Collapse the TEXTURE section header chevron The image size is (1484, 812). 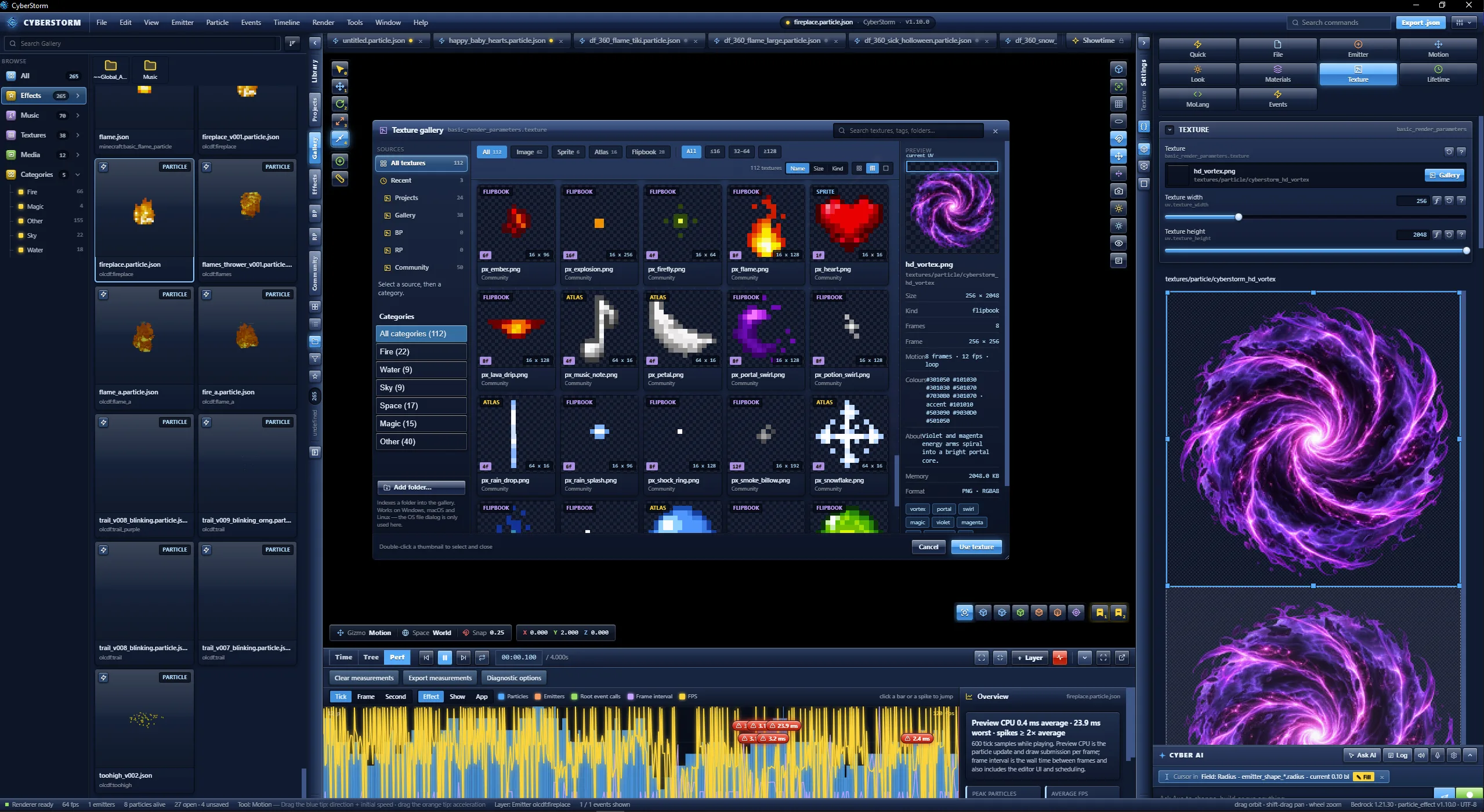point(1170,130)
